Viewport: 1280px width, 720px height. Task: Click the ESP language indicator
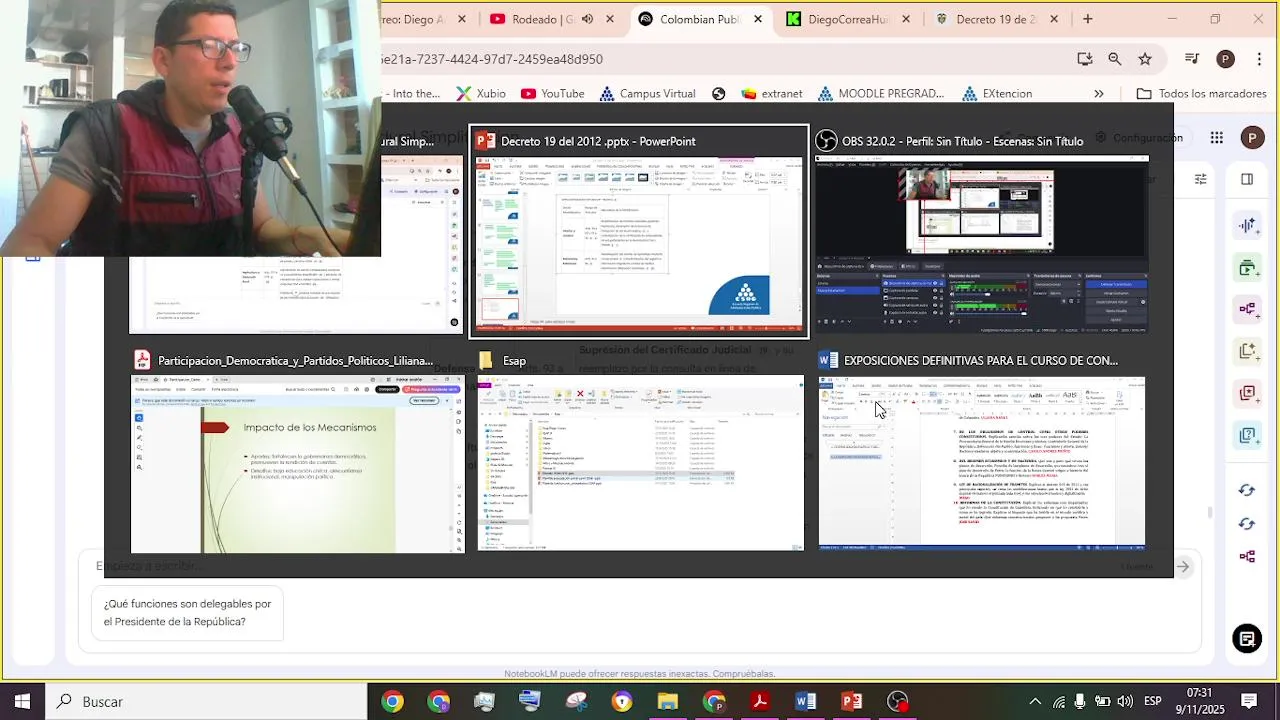(1152, 701)
